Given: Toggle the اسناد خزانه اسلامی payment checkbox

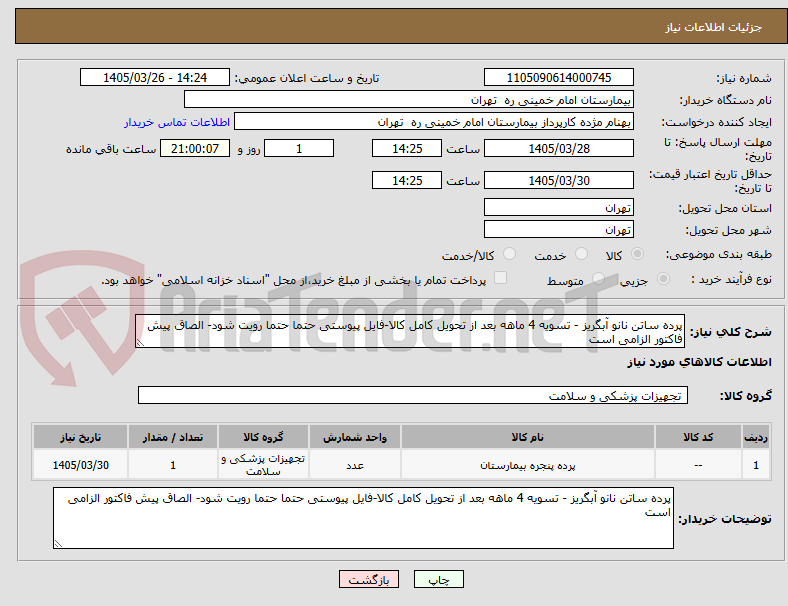Looking at the screenshot, I should [501, 278].
